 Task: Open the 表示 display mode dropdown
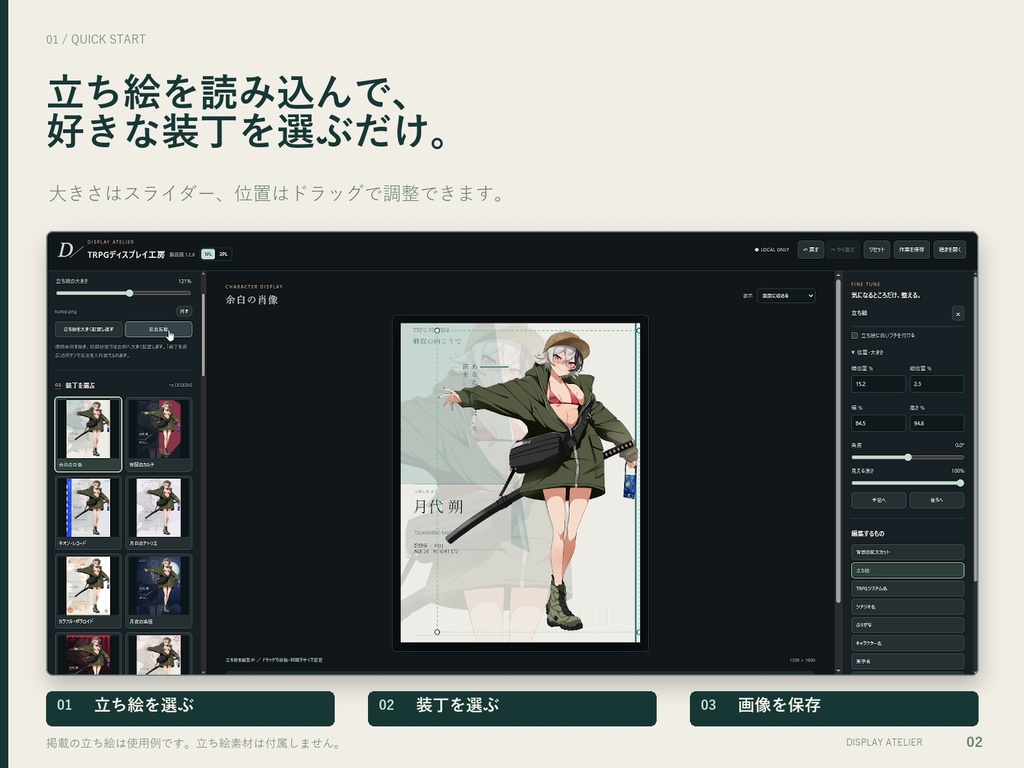click(x=786, y=296)
